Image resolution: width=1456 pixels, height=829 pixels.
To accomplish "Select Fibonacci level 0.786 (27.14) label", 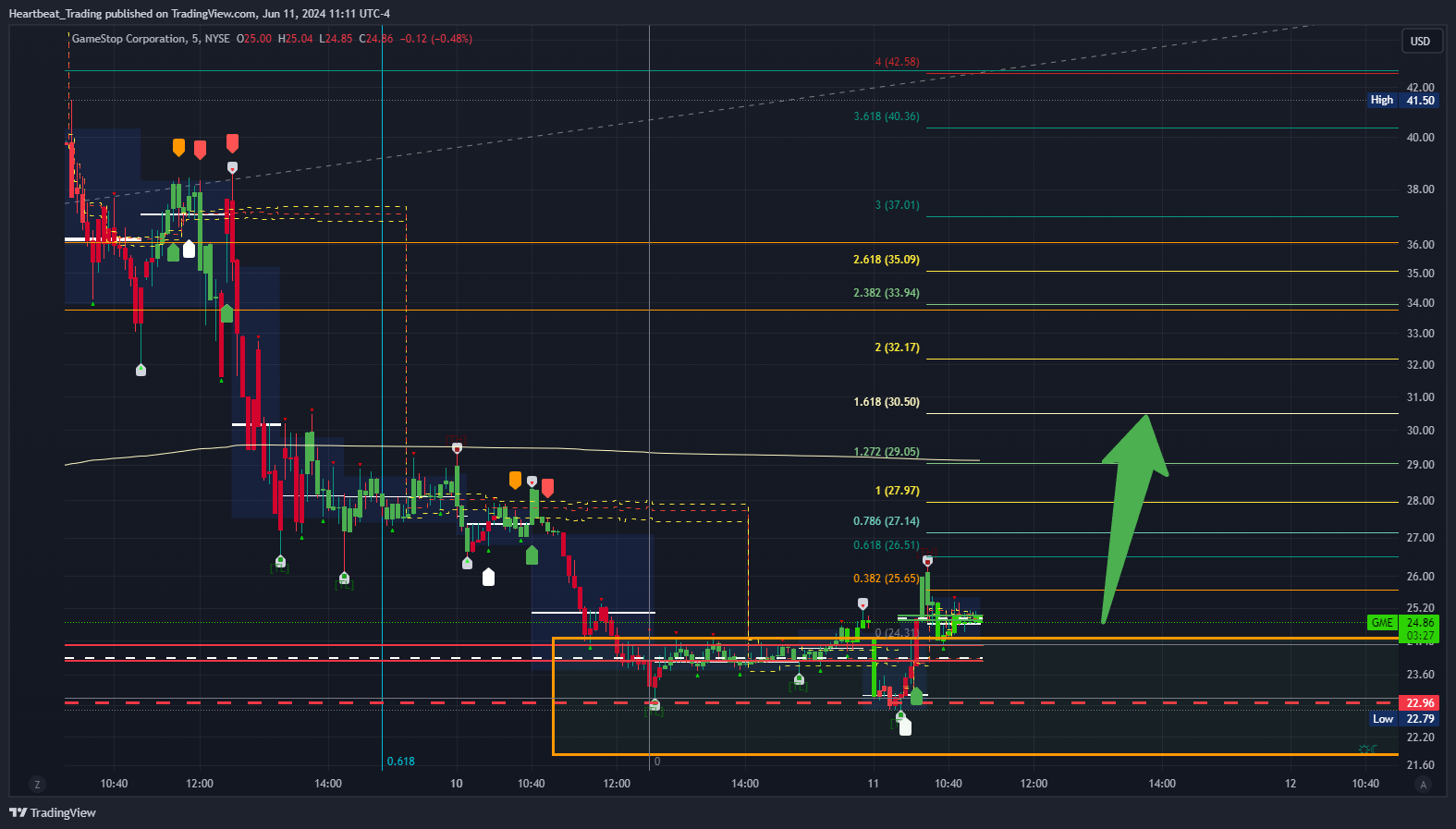I will click(x=887, y=521).
